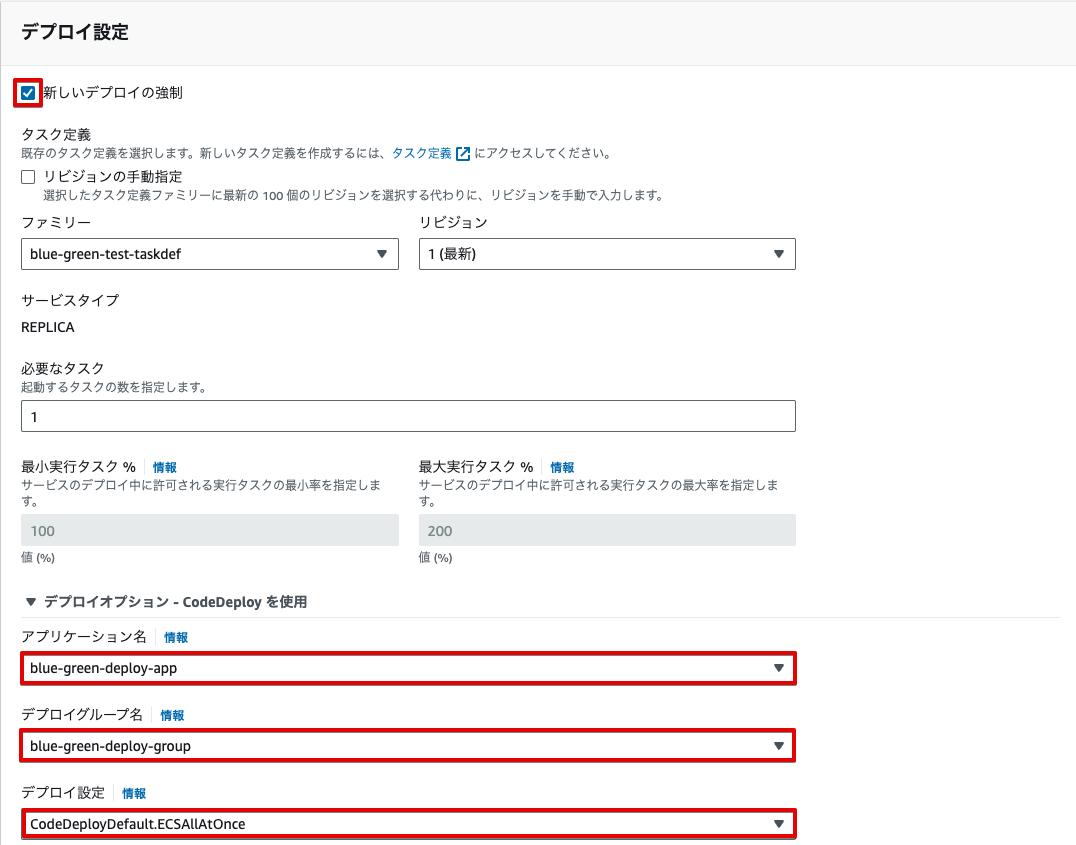The height and width of the screenshot is (845, 1076).
Task: Open 情報 link for 最大実行タスク %
Action: coord(562,467)
